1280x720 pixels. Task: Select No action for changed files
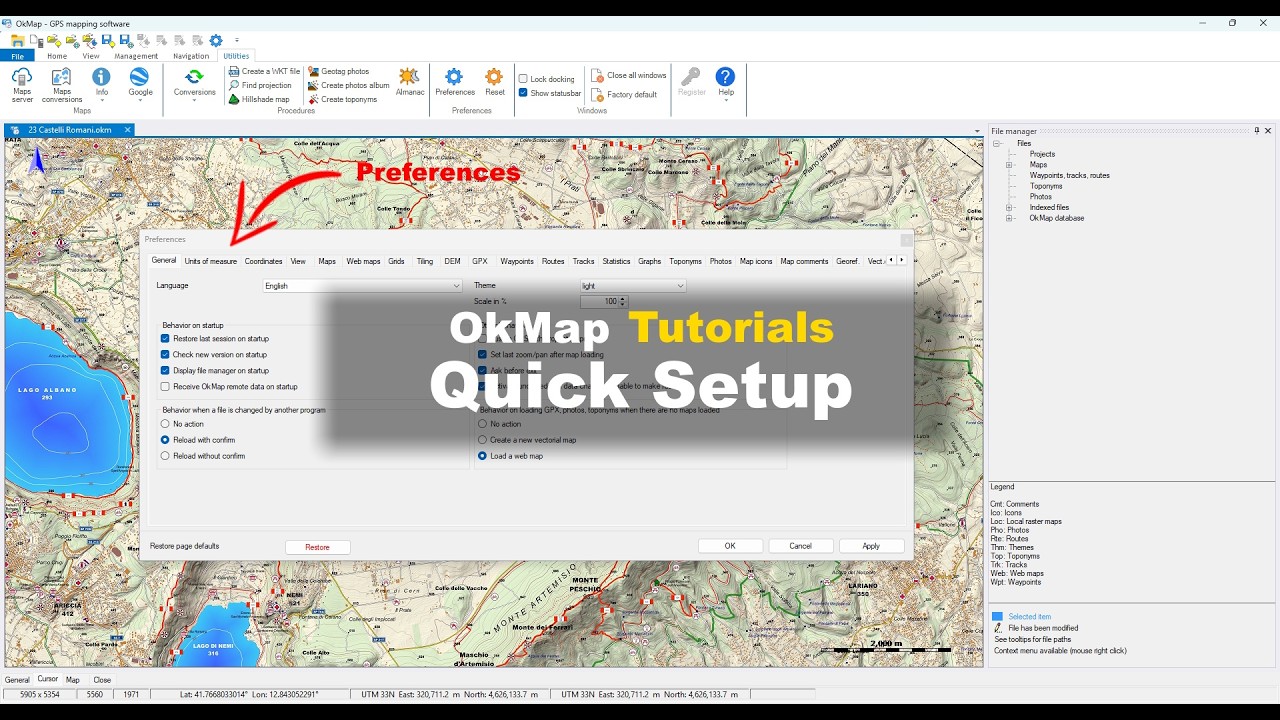(x=165, y=424)
